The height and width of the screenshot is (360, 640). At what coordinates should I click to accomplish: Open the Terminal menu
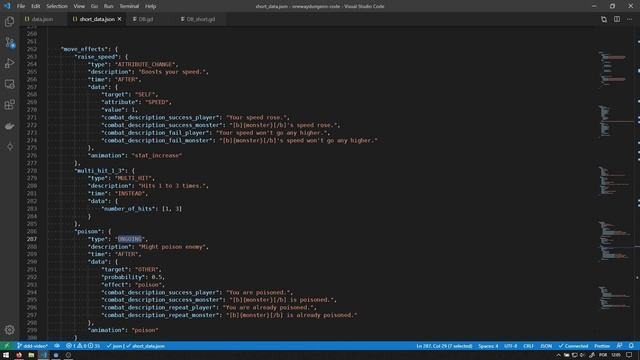pos(129,6)
